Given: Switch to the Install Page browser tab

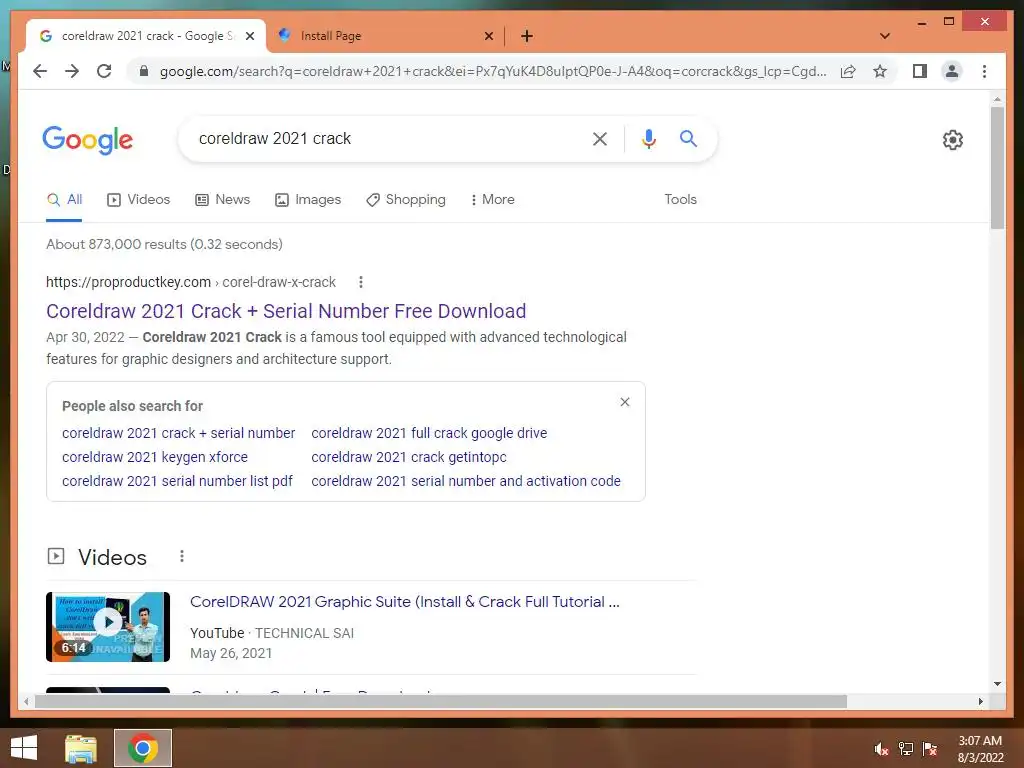Looking at the screenshot, I should (x=385, y=36).
